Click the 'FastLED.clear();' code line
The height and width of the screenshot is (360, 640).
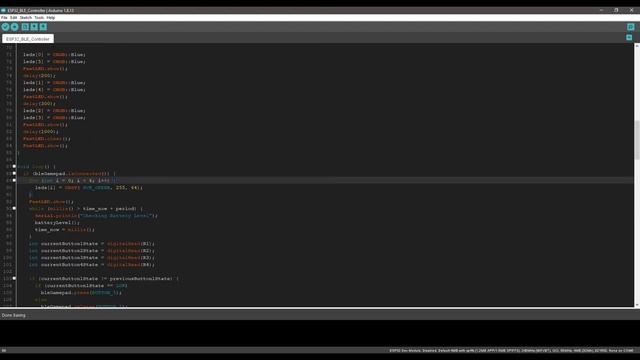pyautogui.click(x=47, y=138)
